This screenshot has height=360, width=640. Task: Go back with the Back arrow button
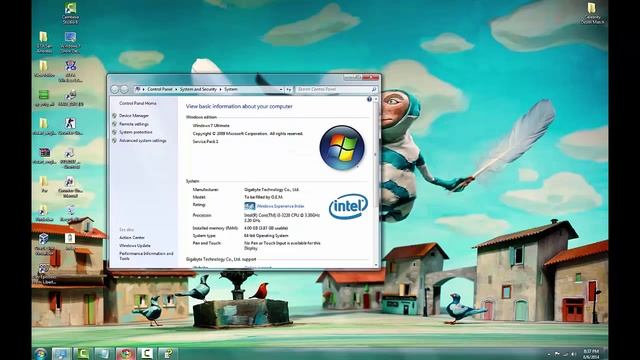click(x=115, y=89)
